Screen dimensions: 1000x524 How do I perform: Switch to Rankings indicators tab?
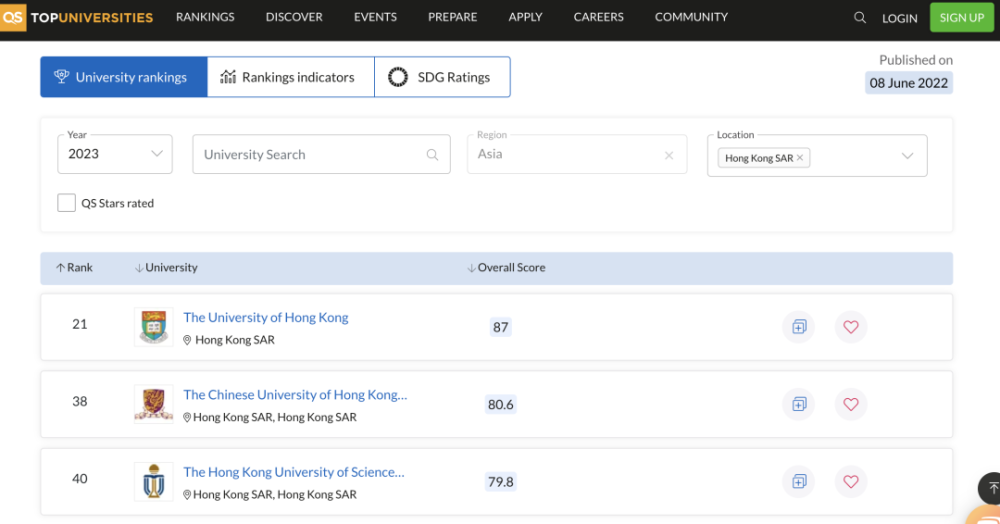click(x=291, y=77)
